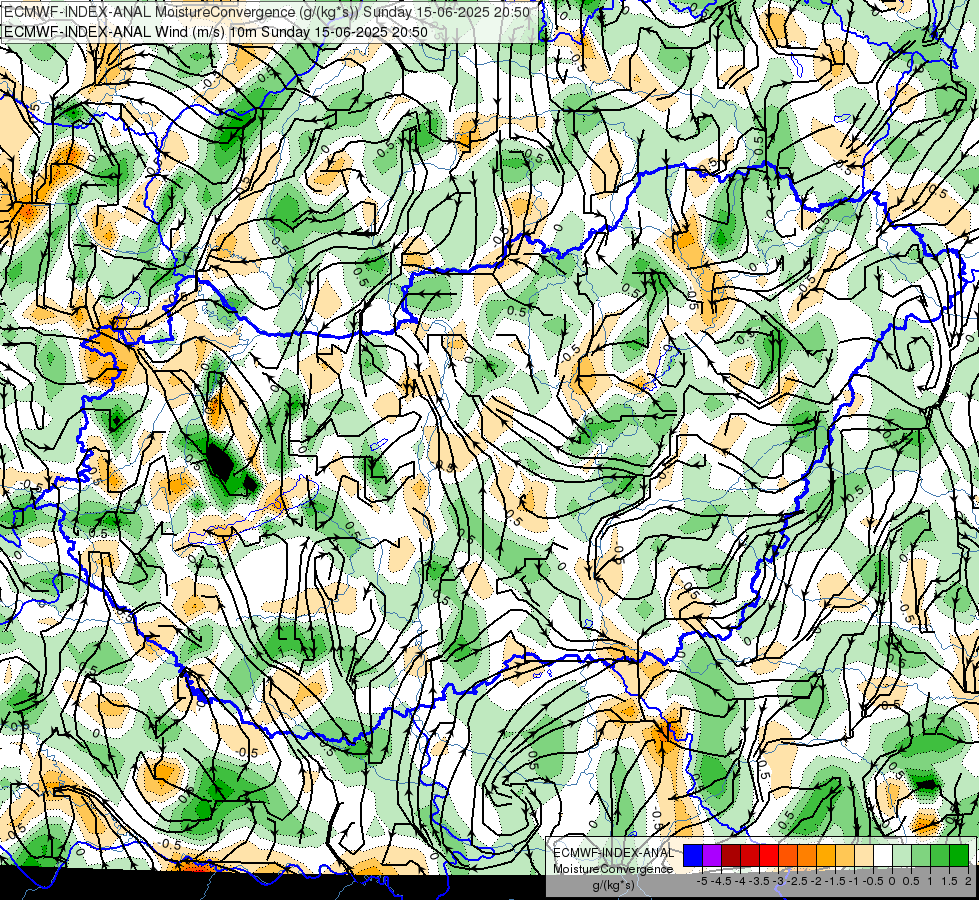Click the -5 tick label on the legend scale

point(702,881)
